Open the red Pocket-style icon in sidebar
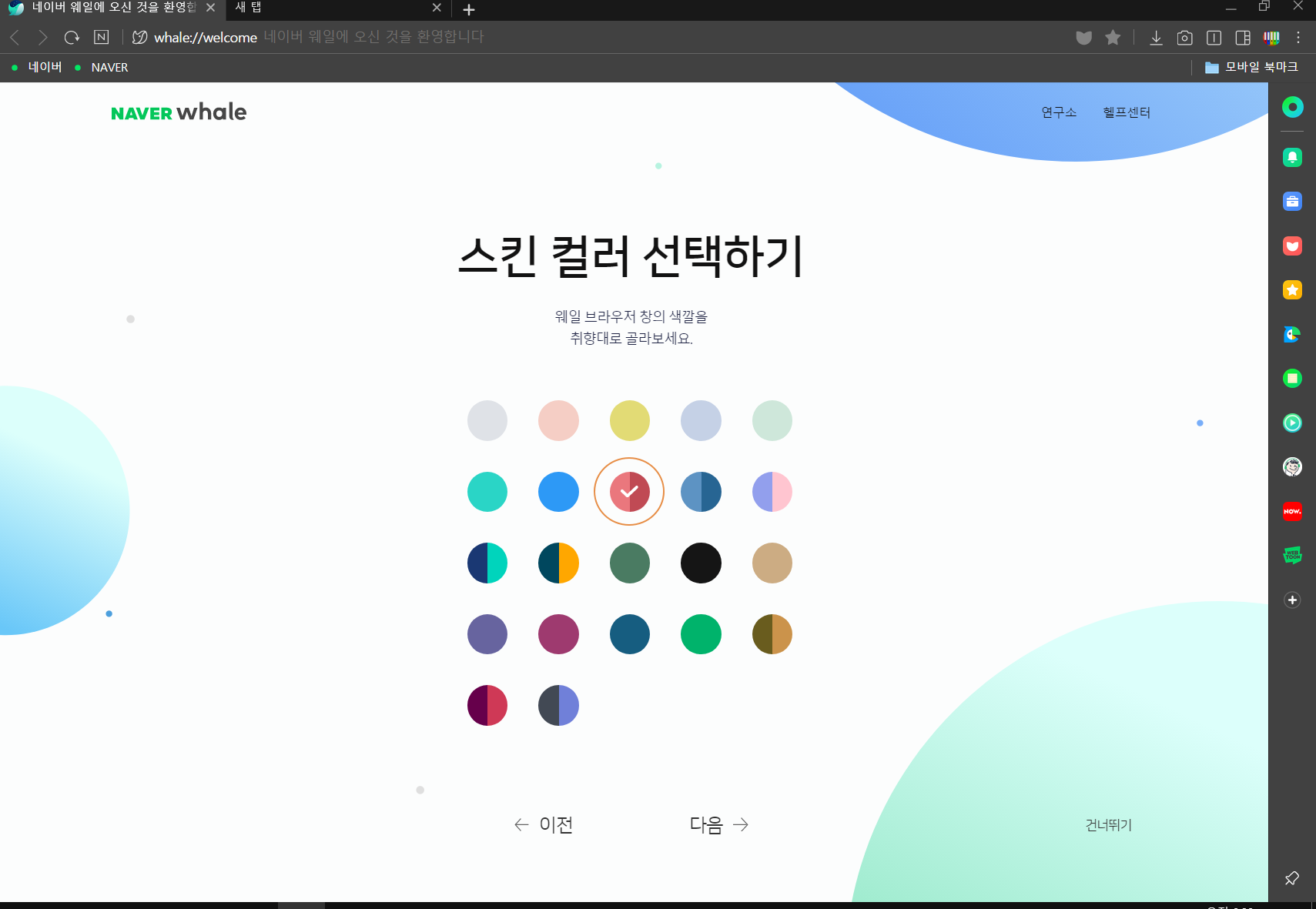This screenshot has width=1316, height=909. click(1292, 246)
